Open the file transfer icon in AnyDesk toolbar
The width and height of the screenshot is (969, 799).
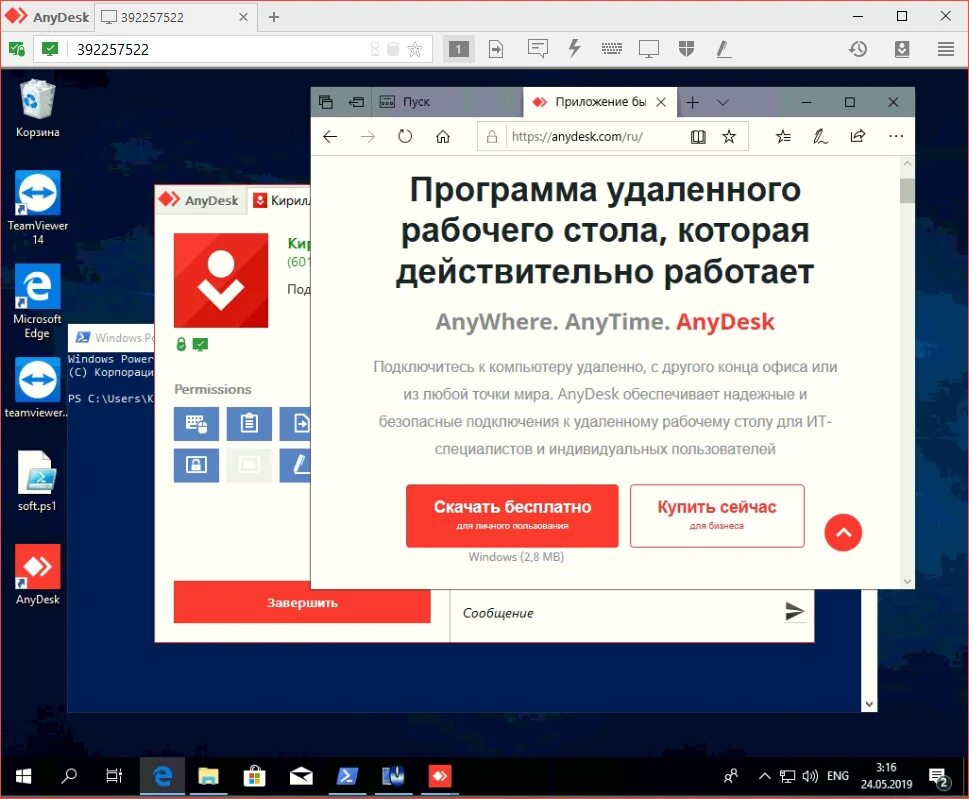[x=496, y=49]
